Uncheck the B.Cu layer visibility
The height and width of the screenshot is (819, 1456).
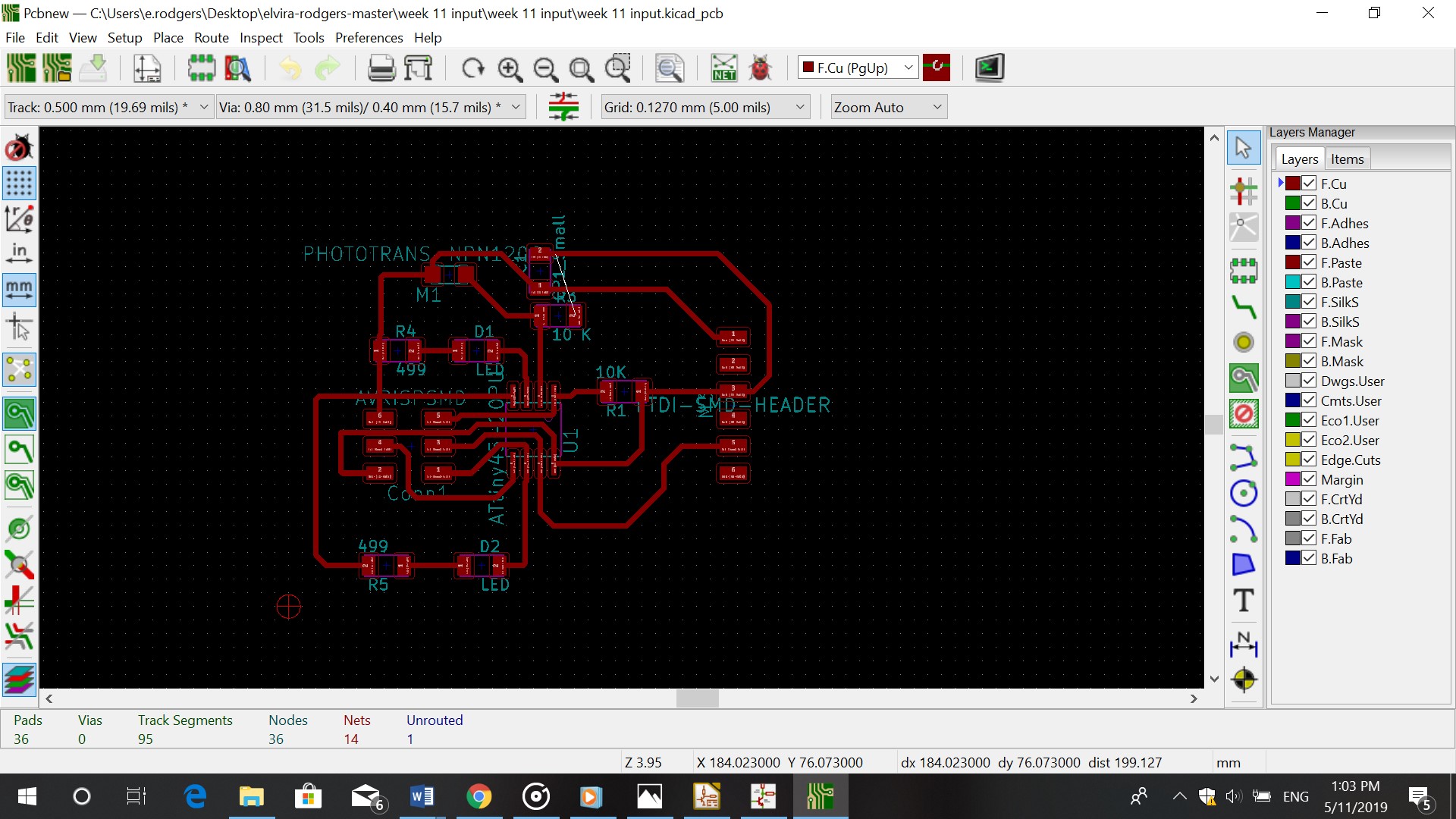coord(1309,203)
